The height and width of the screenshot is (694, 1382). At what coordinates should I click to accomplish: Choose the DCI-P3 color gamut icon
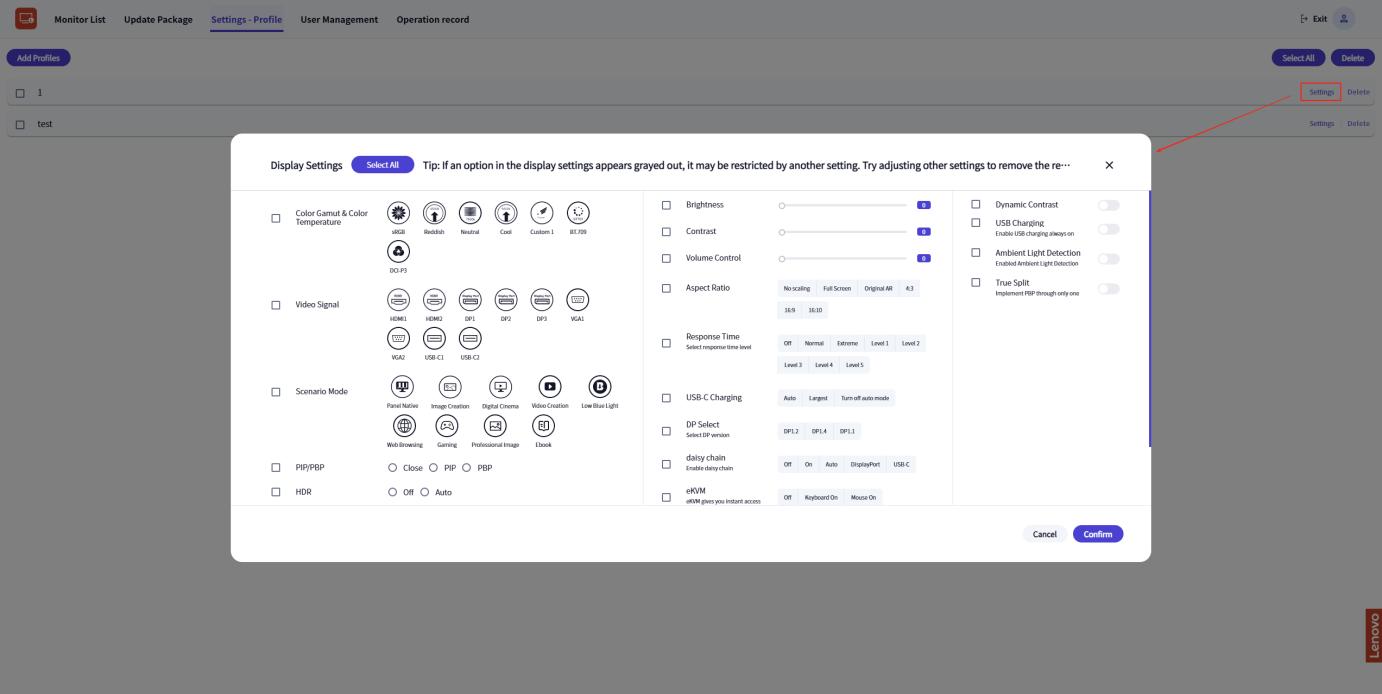pos(398,251)
